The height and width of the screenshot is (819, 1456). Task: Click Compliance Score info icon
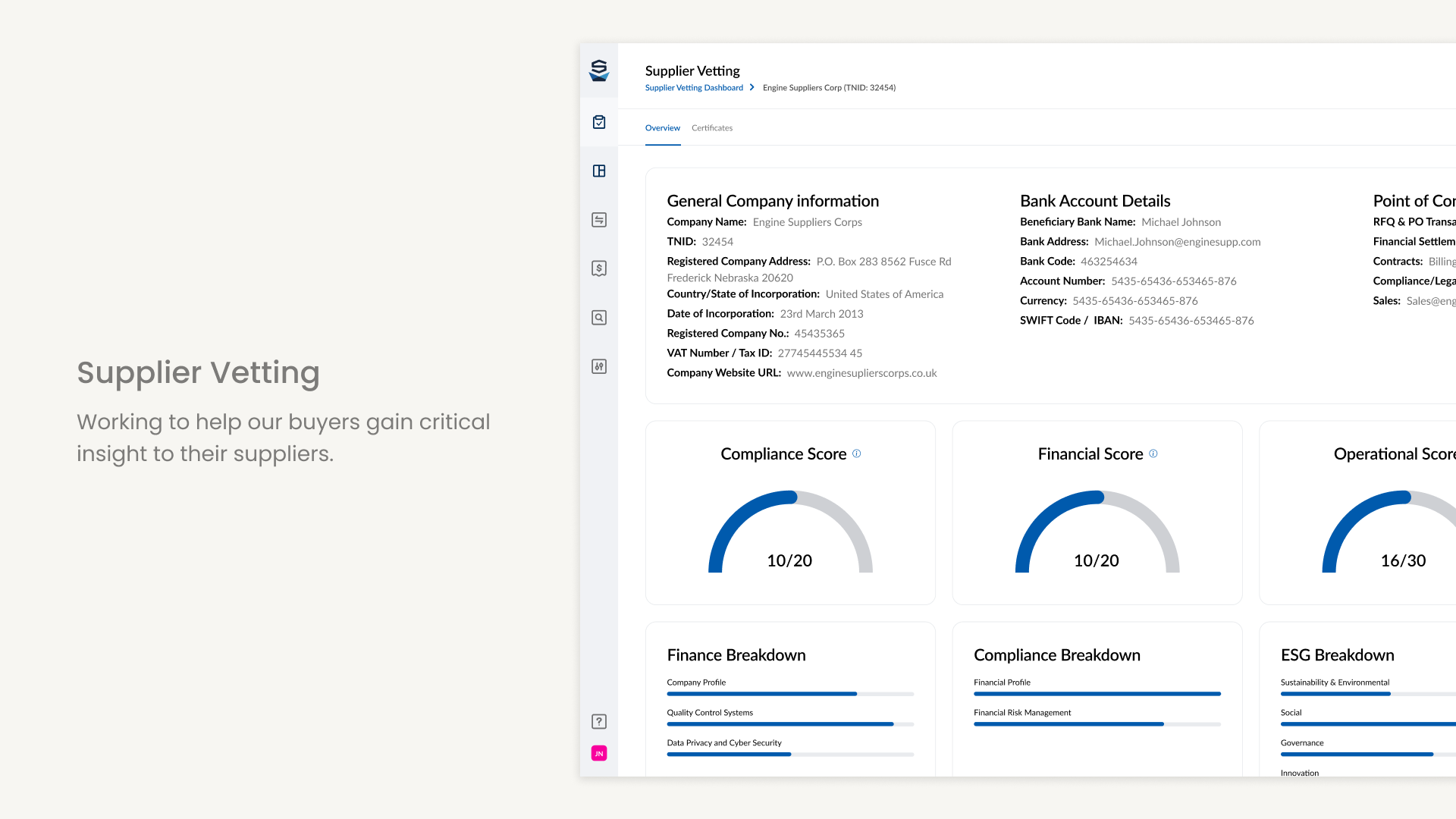coord(857,453)
